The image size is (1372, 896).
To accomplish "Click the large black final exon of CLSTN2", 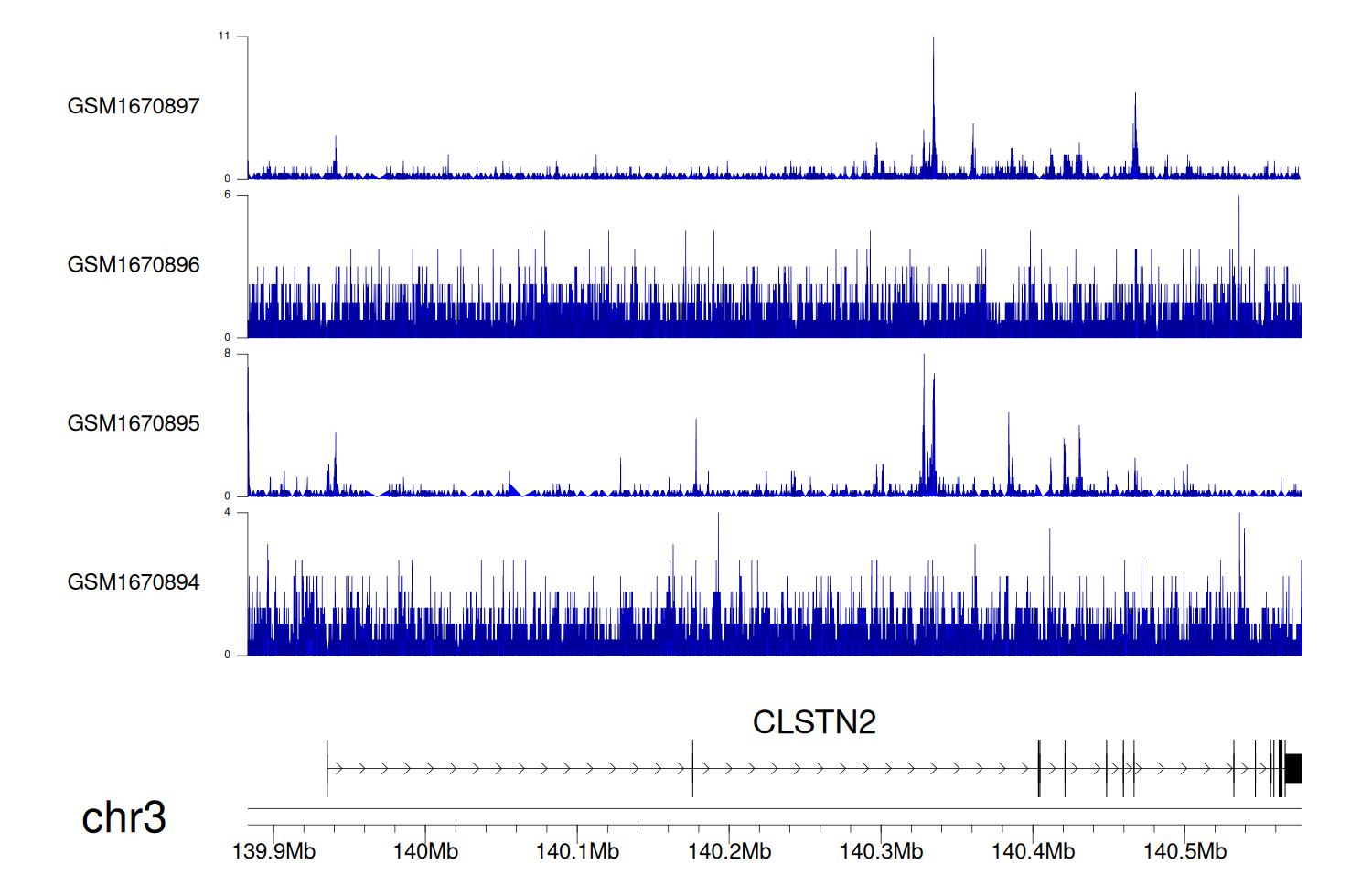I will [x=1293, y=768].
